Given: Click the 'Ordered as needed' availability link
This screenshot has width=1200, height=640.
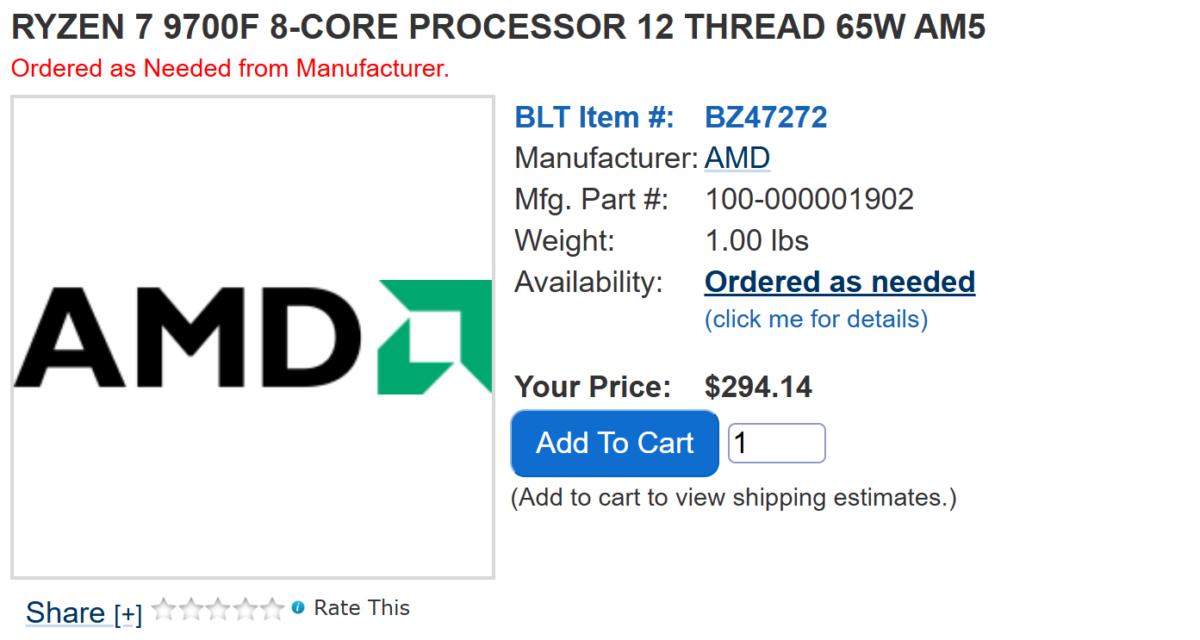Looking at the screenshot, I should (x=839, y=281).
